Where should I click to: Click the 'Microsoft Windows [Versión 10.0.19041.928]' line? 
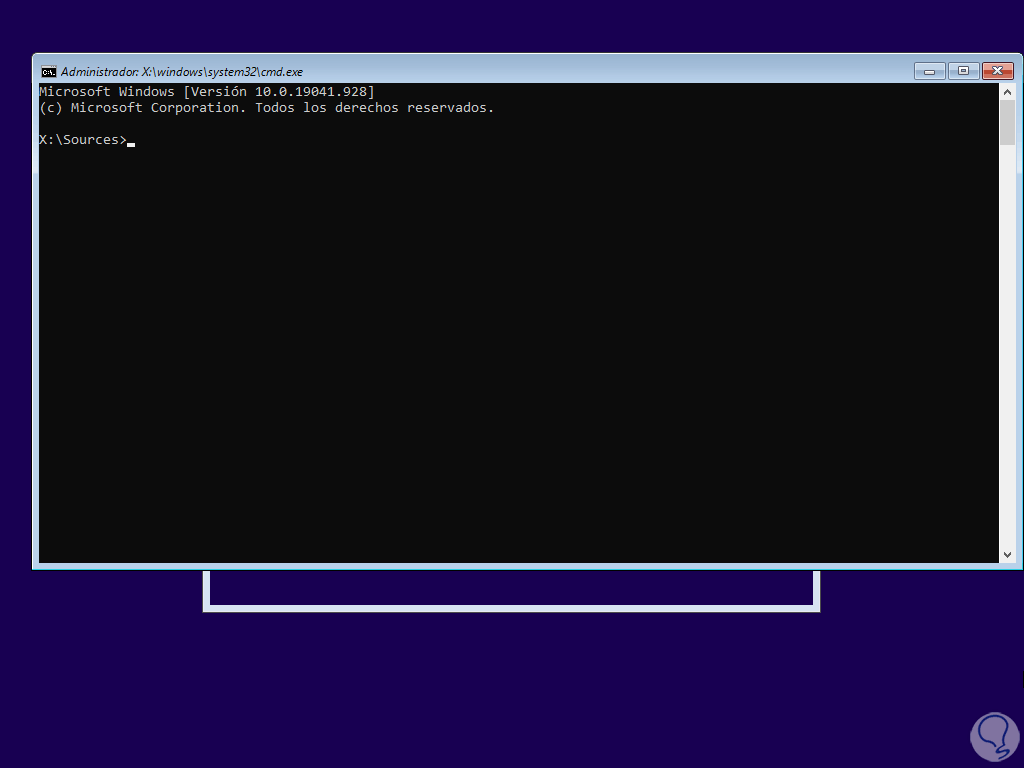click(207, 91)
